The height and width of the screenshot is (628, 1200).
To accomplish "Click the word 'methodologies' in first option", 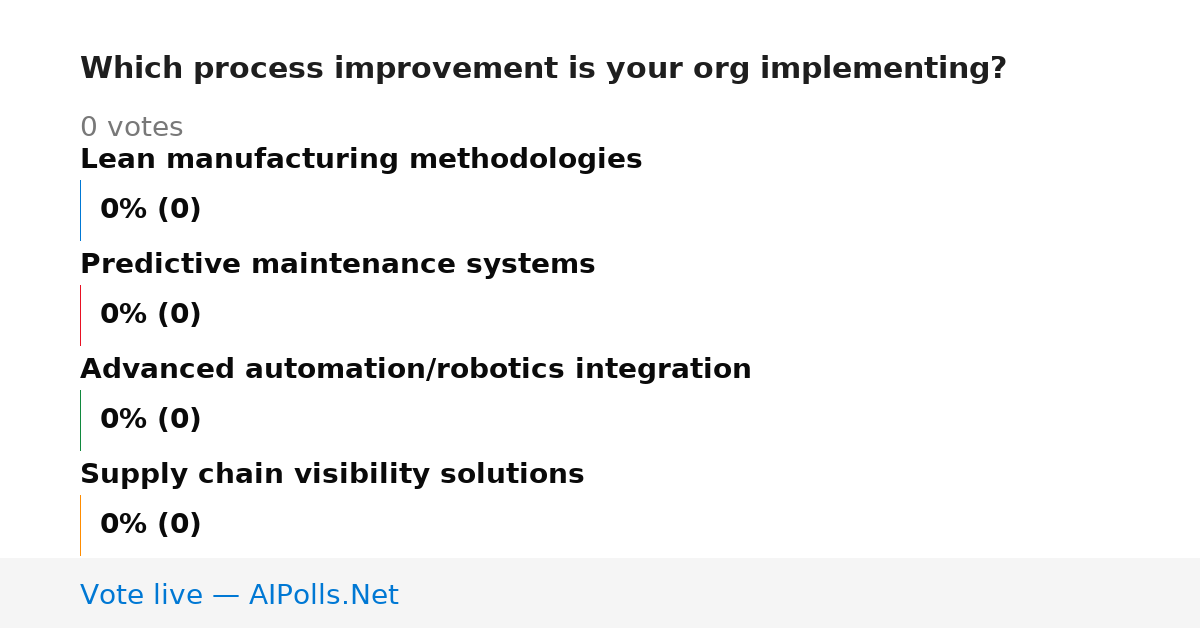I will [525, 160].
